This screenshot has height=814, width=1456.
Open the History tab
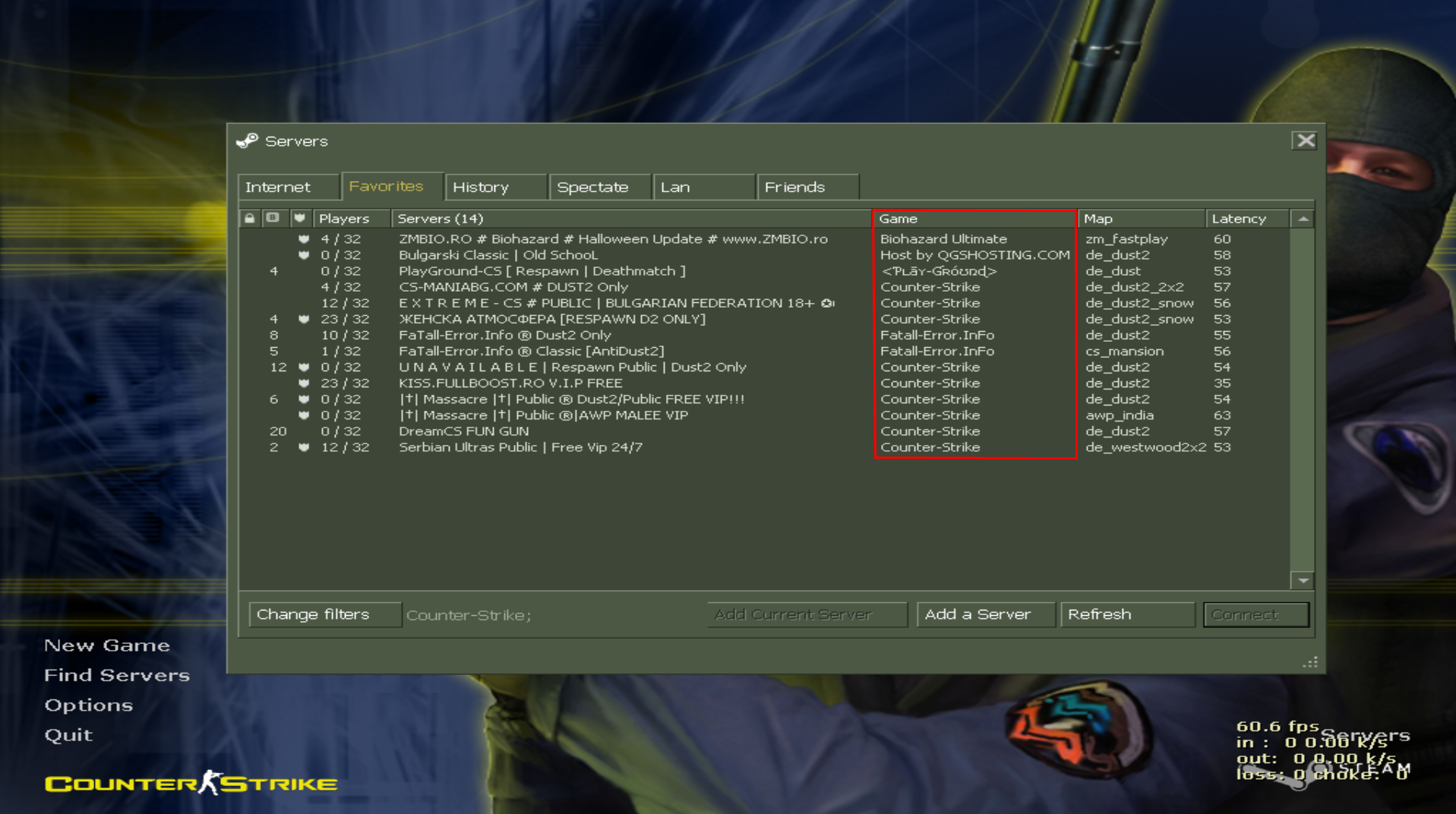(496, 187)
